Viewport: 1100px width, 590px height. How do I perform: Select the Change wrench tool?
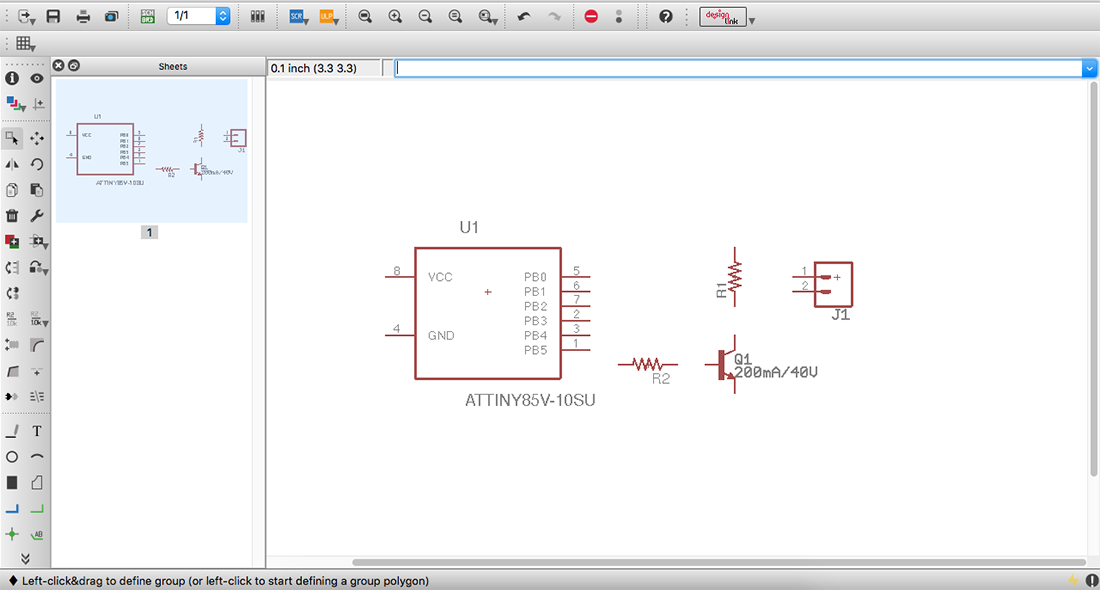click(37, 216)
